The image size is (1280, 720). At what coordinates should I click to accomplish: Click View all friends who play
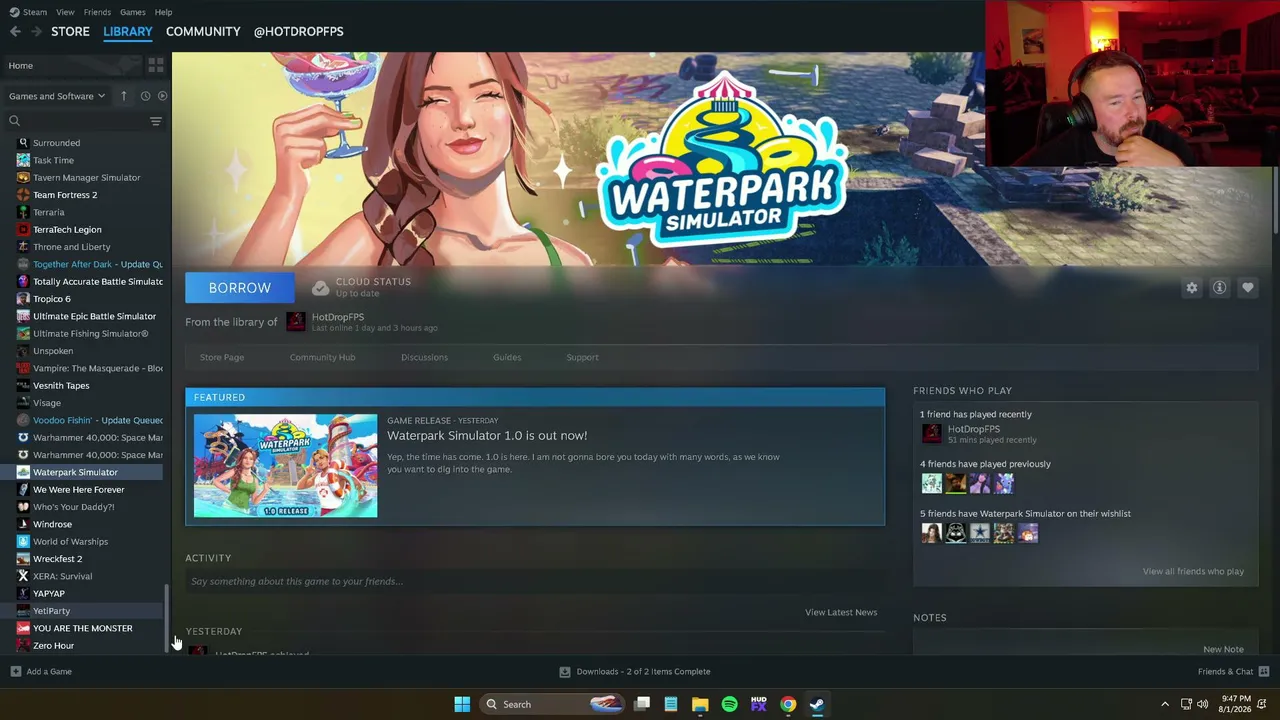point(1193,572)
